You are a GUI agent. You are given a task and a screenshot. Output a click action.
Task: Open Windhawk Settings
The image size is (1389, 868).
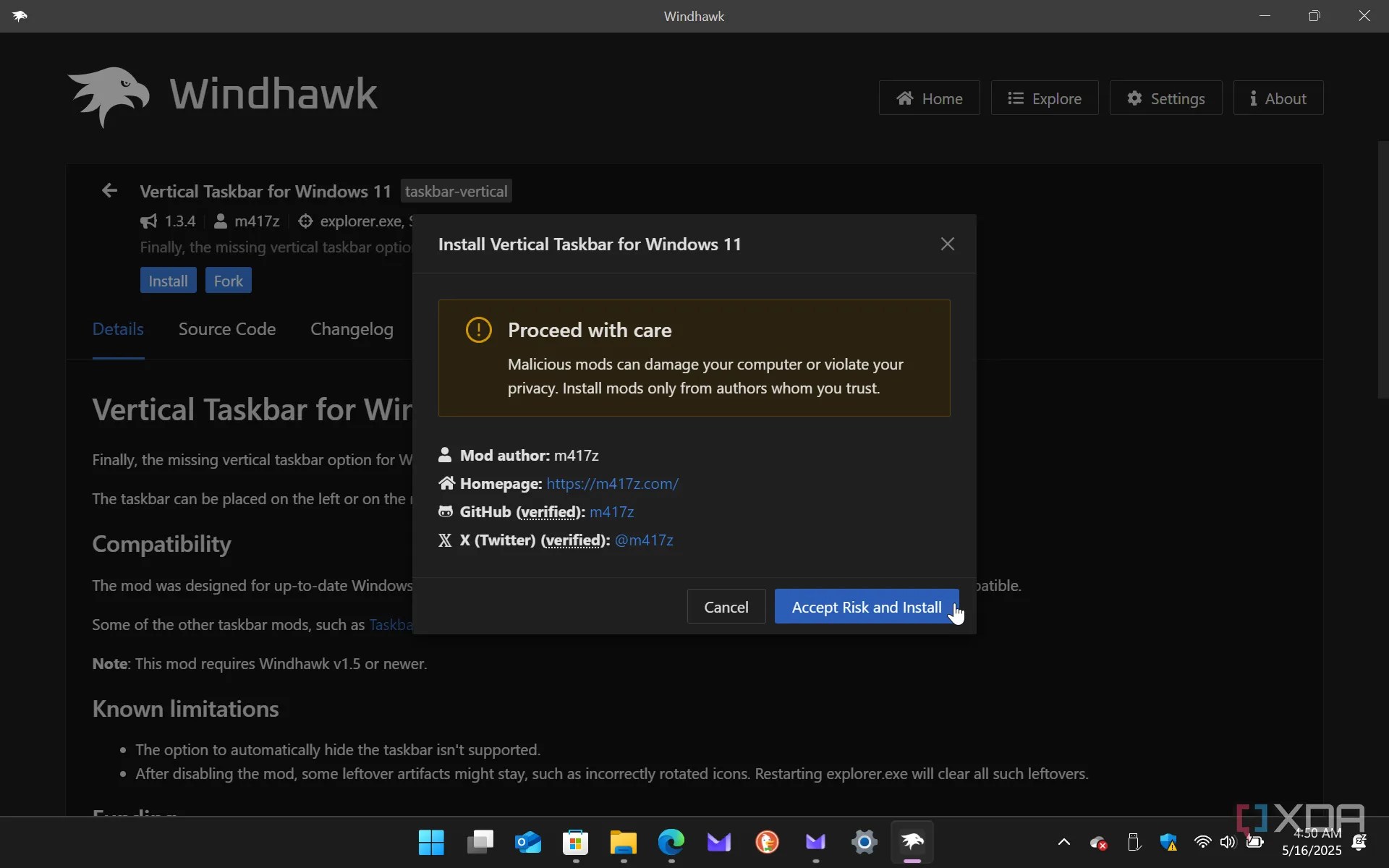1165,98
